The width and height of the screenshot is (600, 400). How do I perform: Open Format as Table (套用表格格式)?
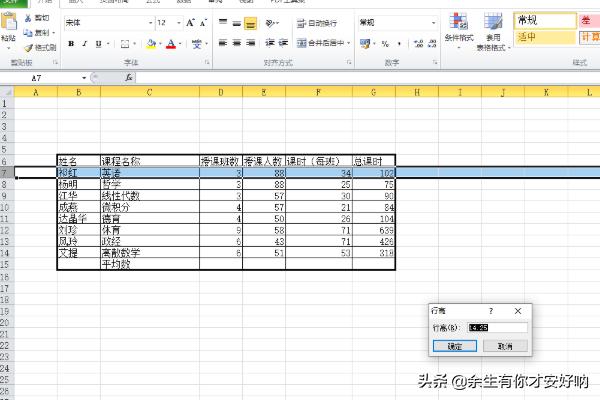tap(493, 32)
